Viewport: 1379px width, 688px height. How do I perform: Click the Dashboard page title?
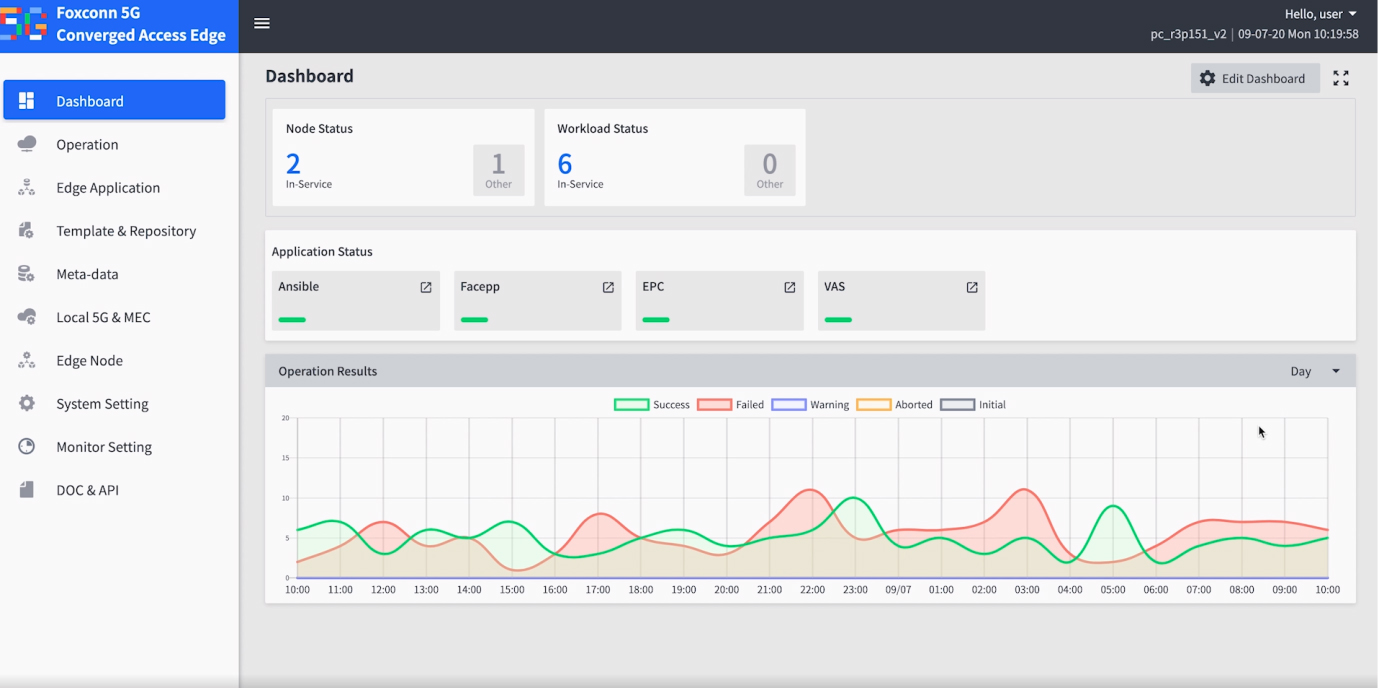click(x=309, y=76)
